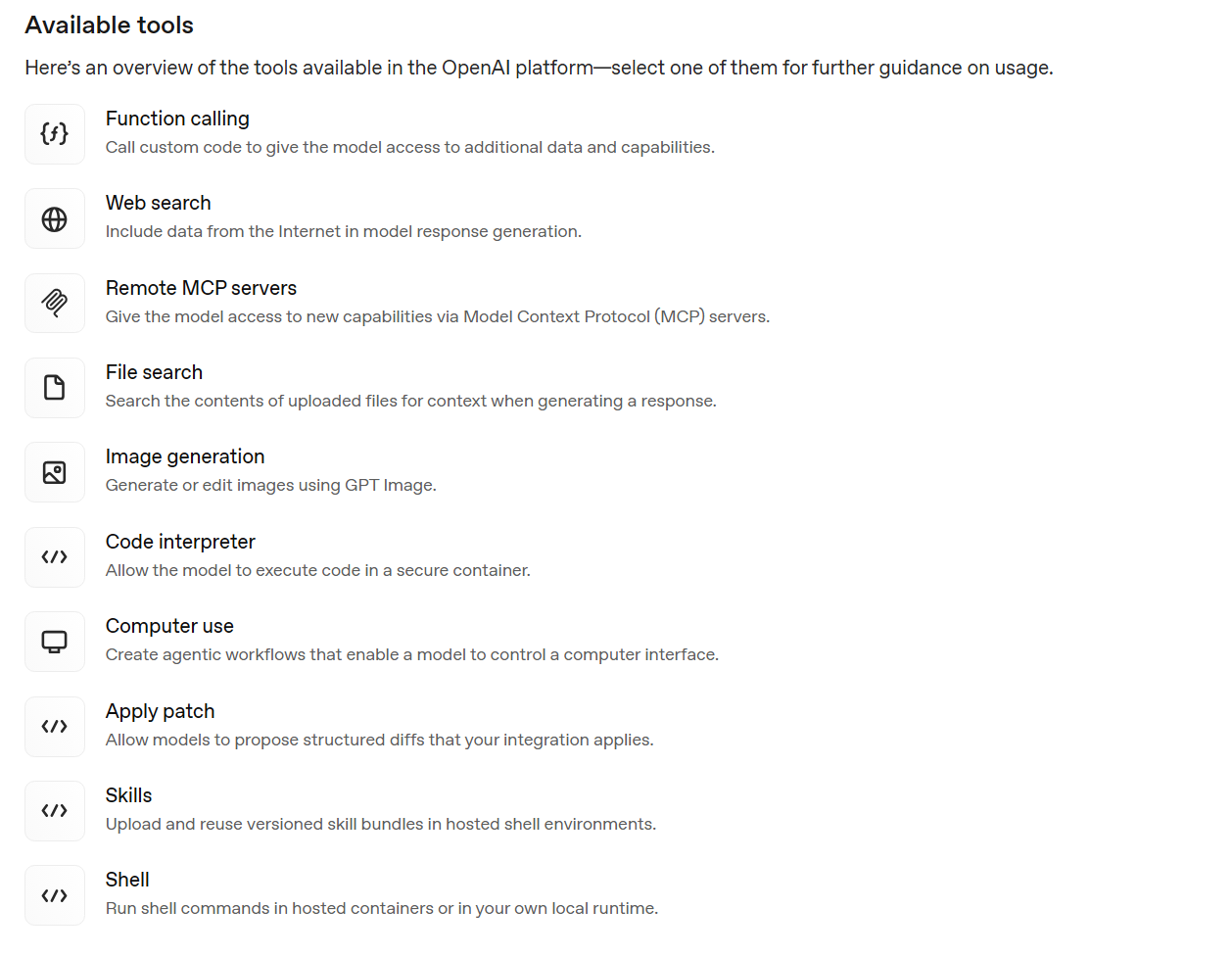Open the Apply patch tool page
The image size is (1232, 957).
tap(160, 711)
